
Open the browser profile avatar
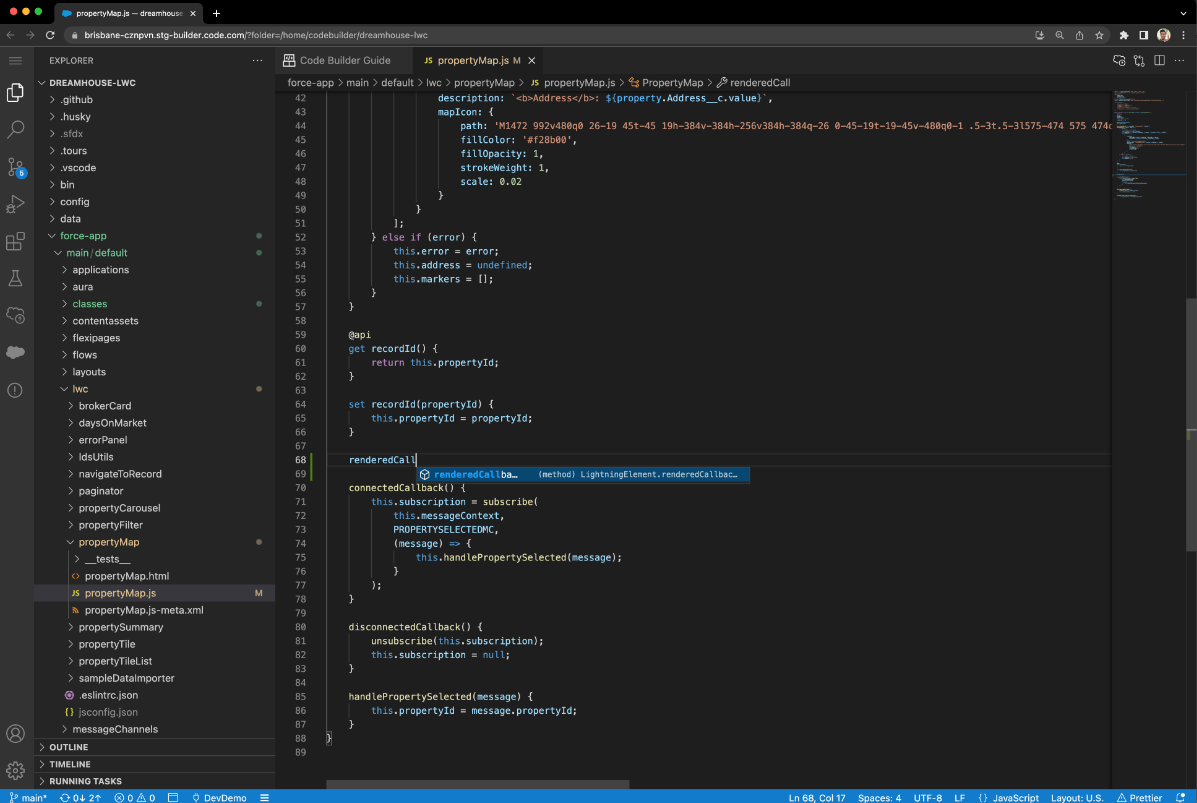click(1163, 35)
